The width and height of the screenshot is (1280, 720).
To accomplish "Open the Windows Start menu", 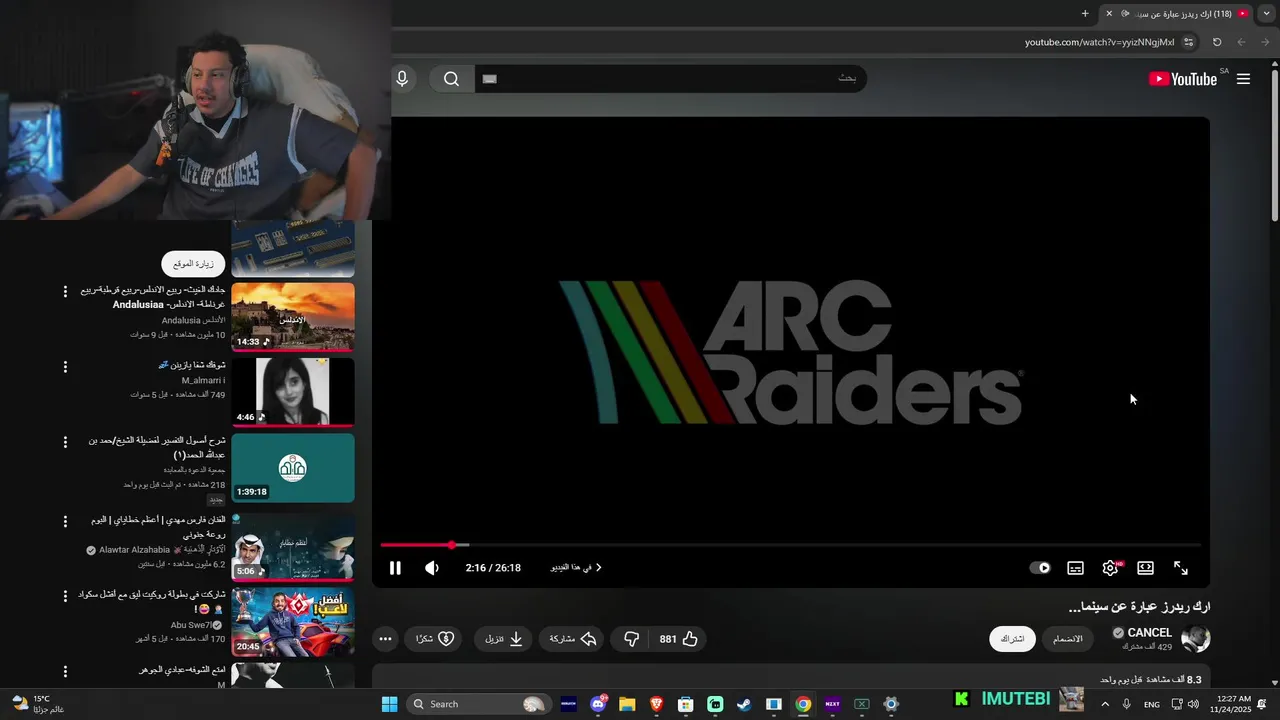I will pos(389,704).
